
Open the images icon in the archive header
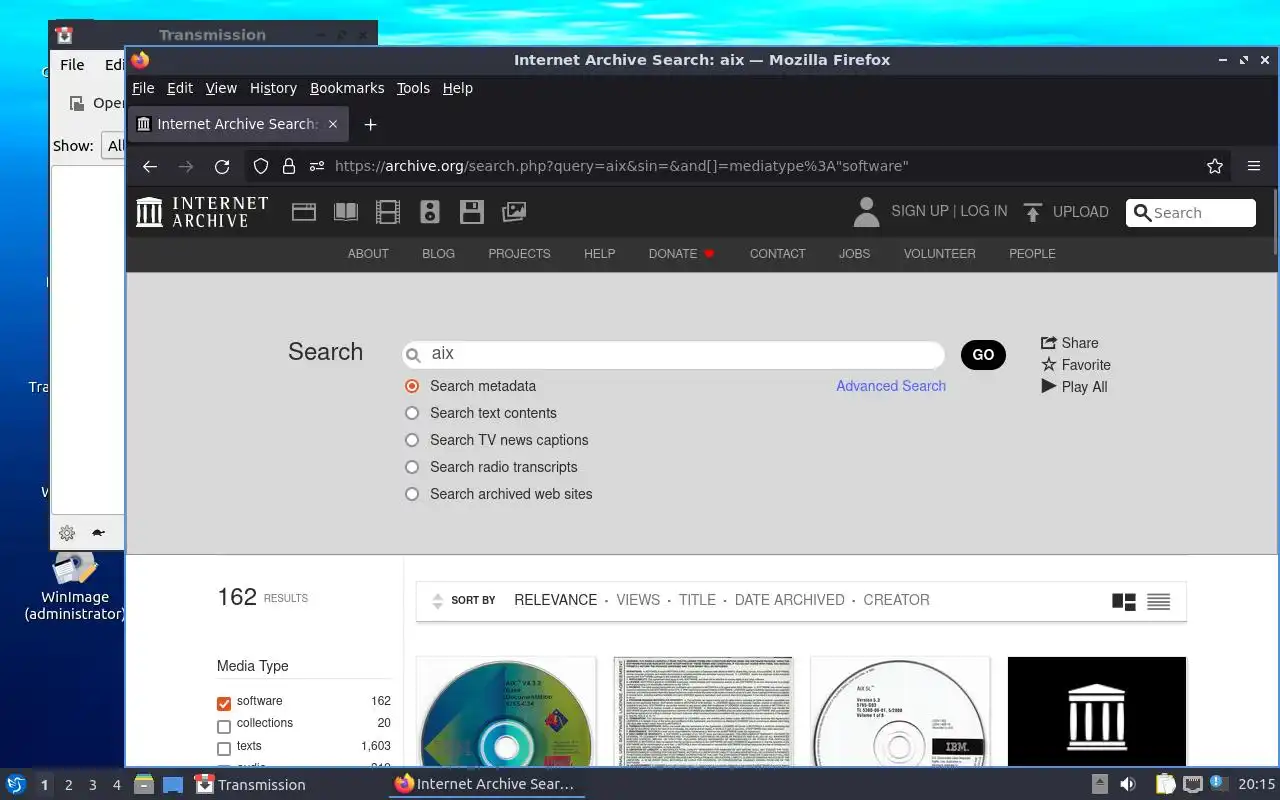[x=514, y=211]
